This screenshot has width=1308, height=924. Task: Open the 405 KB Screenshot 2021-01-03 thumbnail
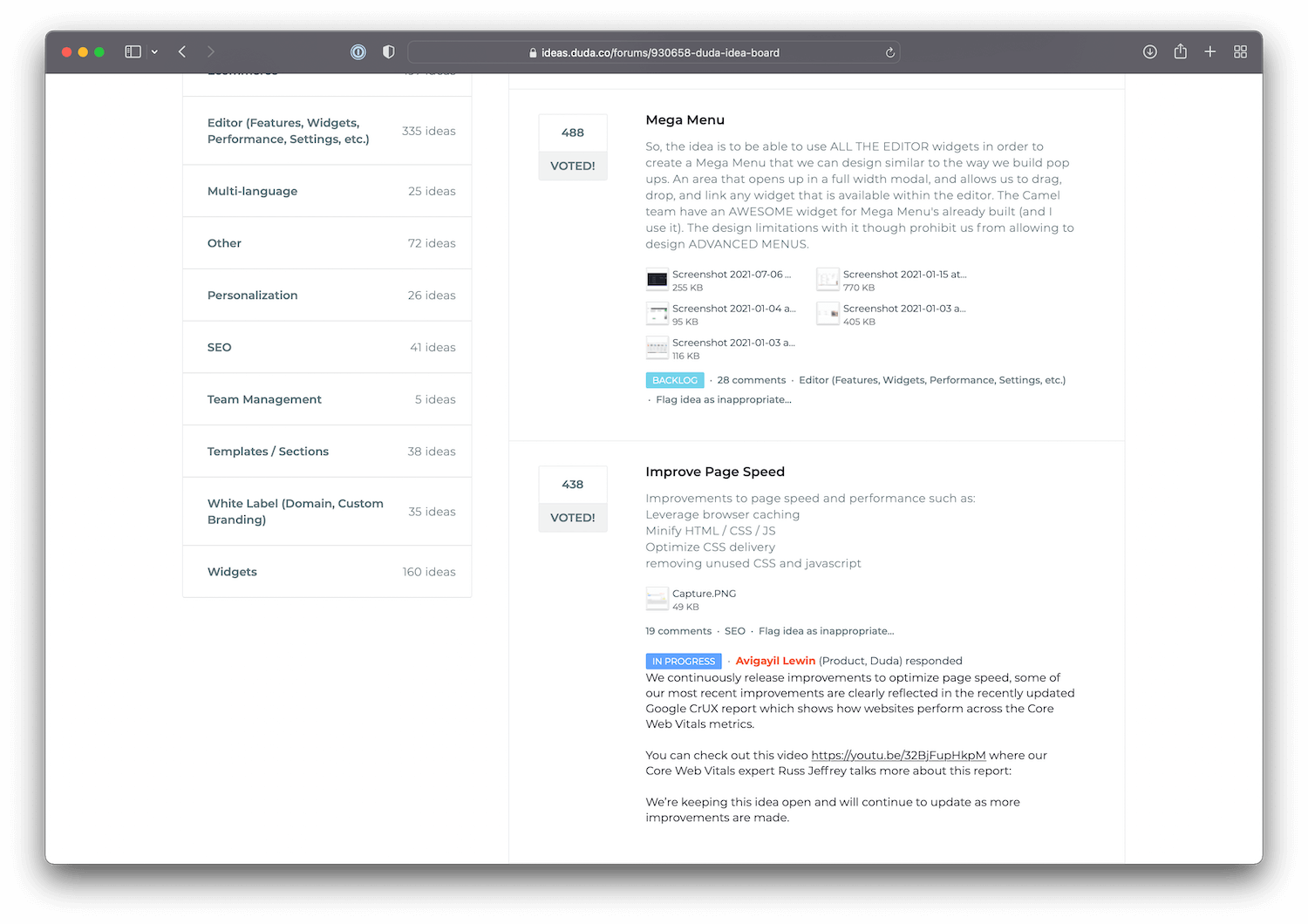pos(828,314)
